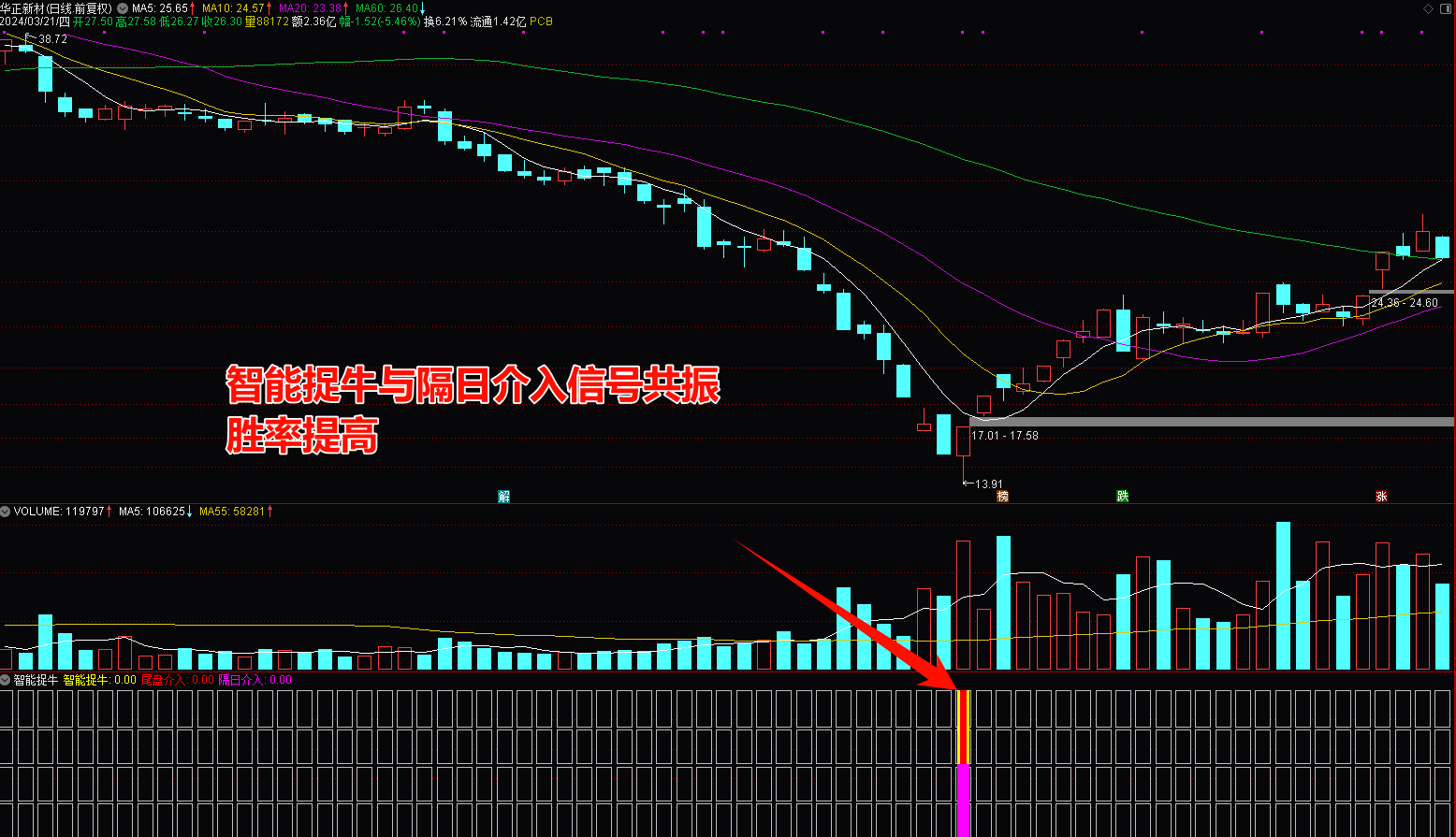
Task: Toggle the side panel icon at top right
Action: (x=1445, y=8)
